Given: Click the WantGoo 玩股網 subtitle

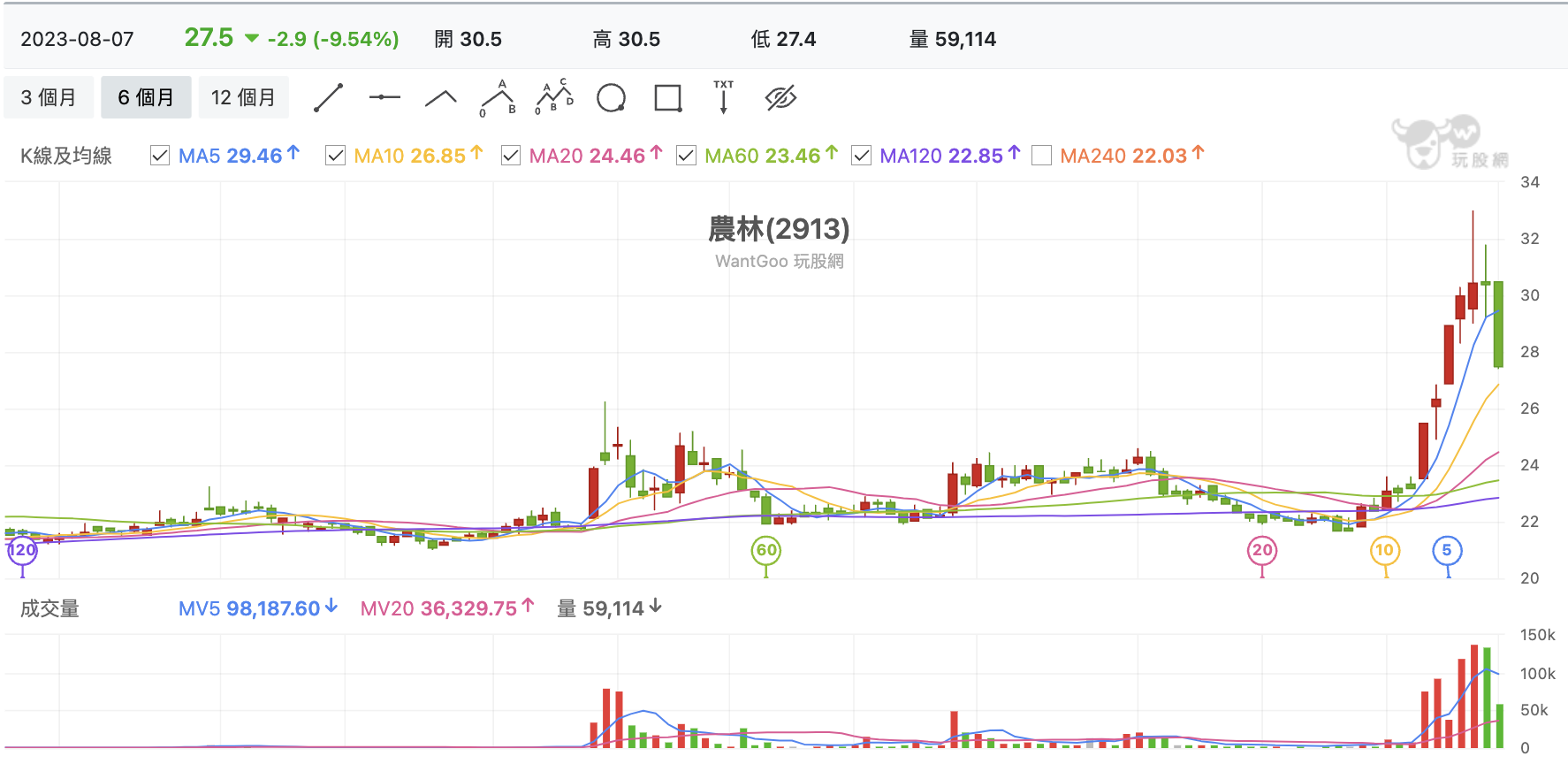Looking at the screenshot, I should tap(779, 262).
